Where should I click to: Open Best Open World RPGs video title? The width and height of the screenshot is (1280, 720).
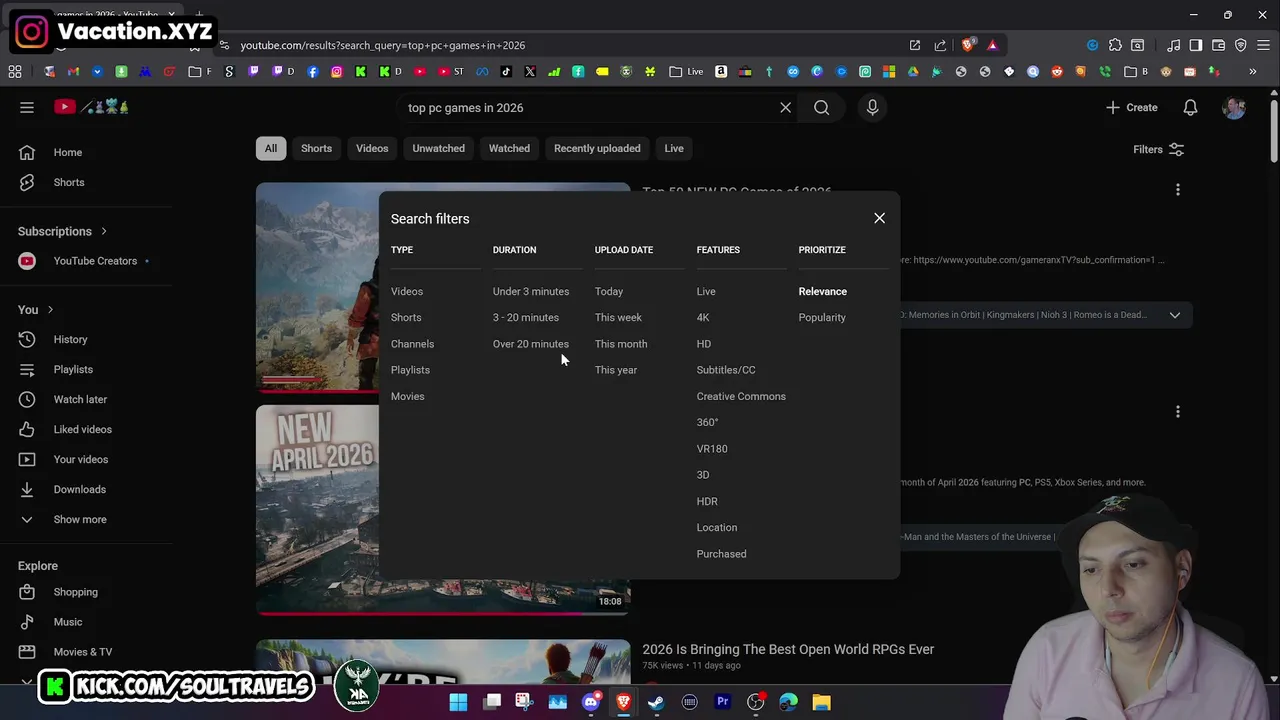tap(788, 649)
